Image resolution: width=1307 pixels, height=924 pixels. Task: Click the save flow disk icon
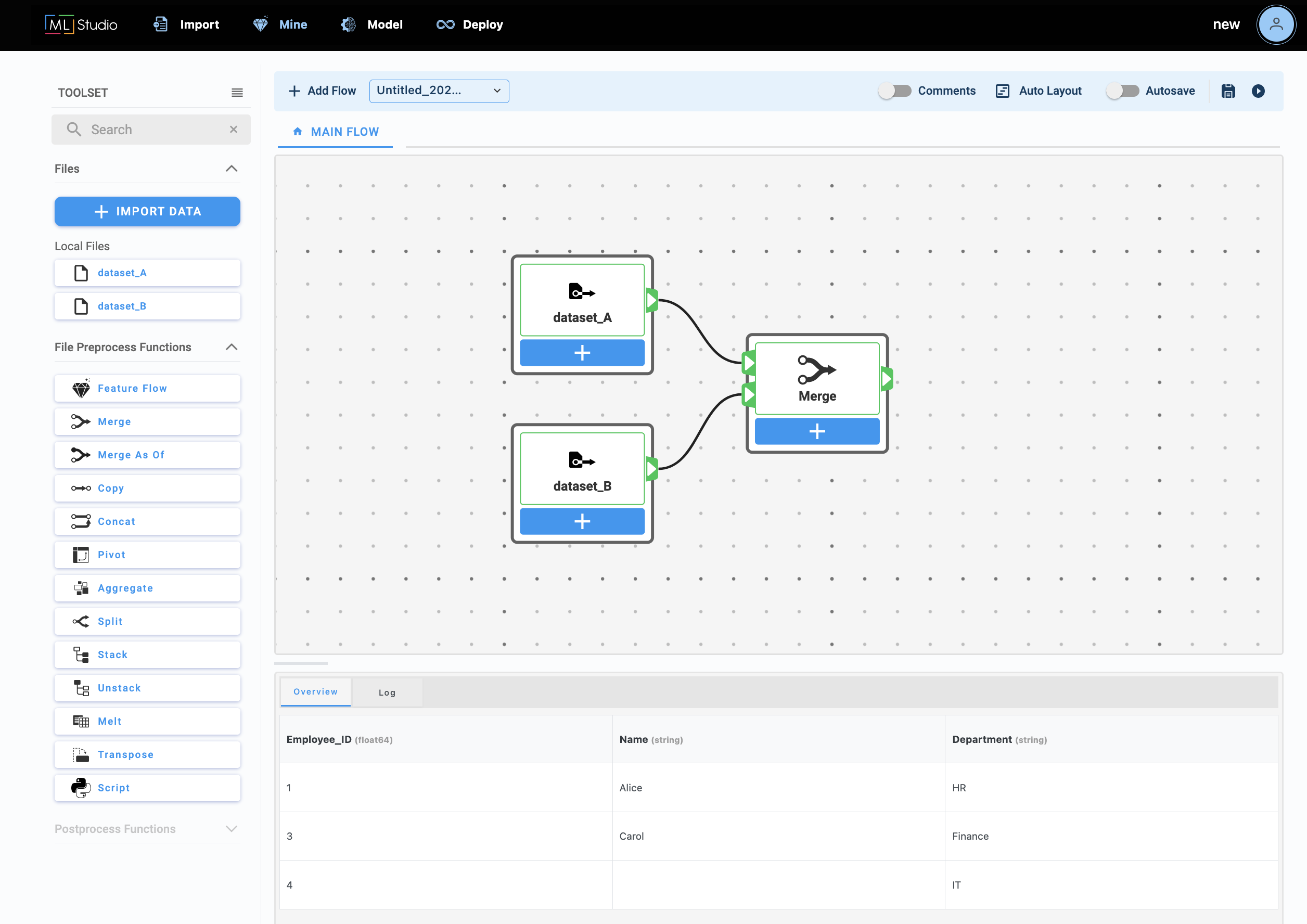click(1228, 91)
